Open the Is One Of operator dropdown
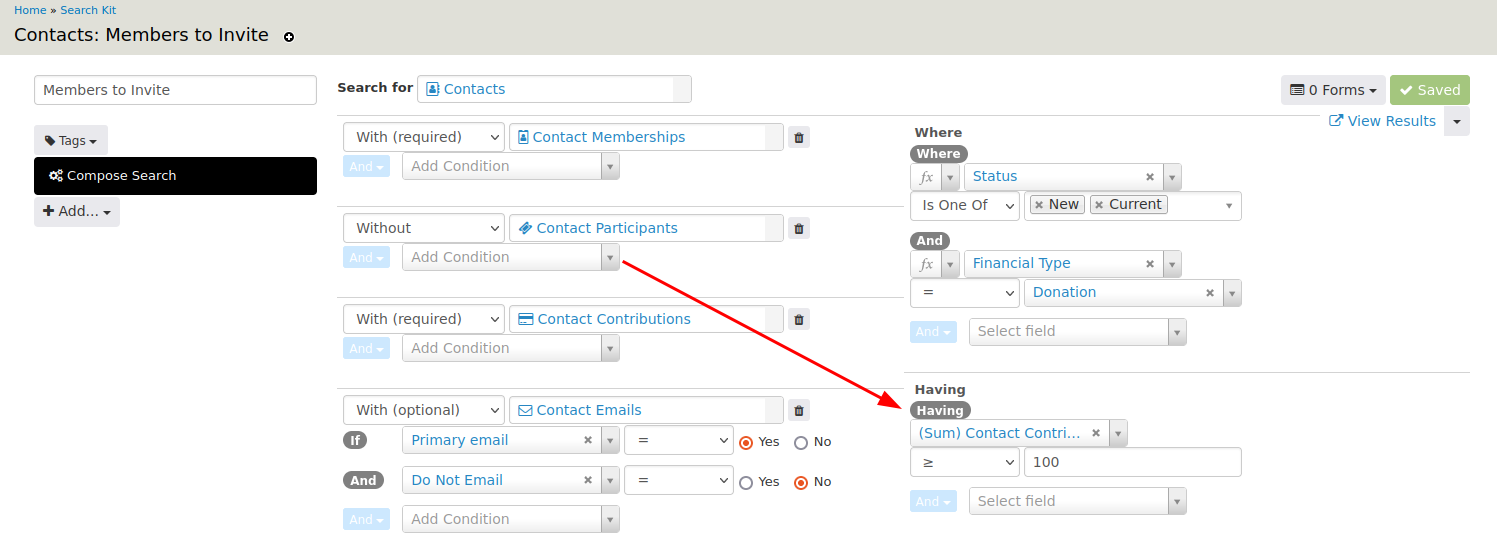Viewport: 1497px width, 540px height. coord(964,205)
